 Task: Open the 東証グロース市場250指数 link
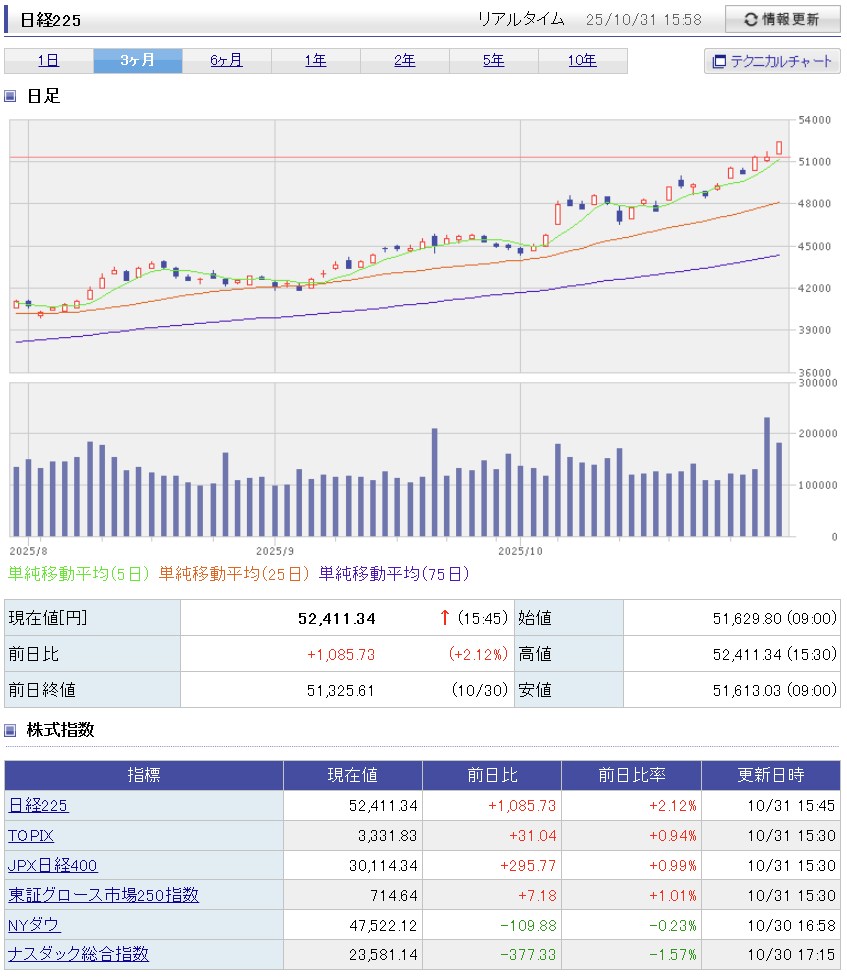pos(104,895)
